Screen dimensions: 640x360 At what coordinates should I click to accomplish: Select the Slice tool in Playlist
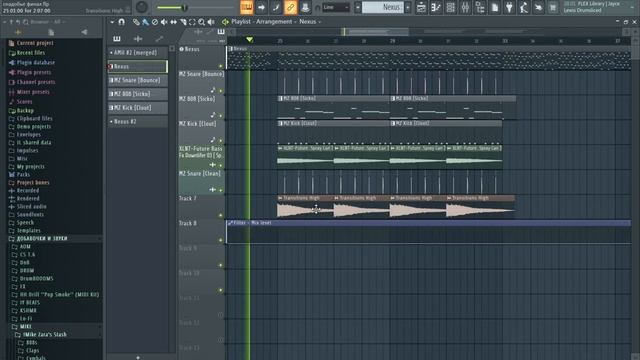[x=183, y=22]
